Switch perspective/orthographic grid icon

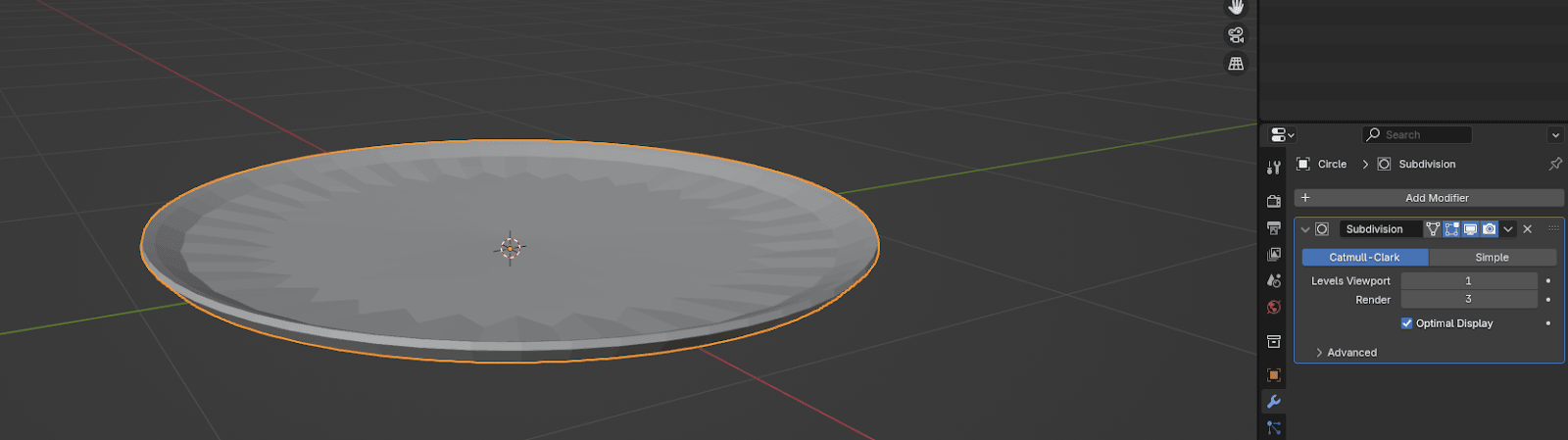(1236, 64)
